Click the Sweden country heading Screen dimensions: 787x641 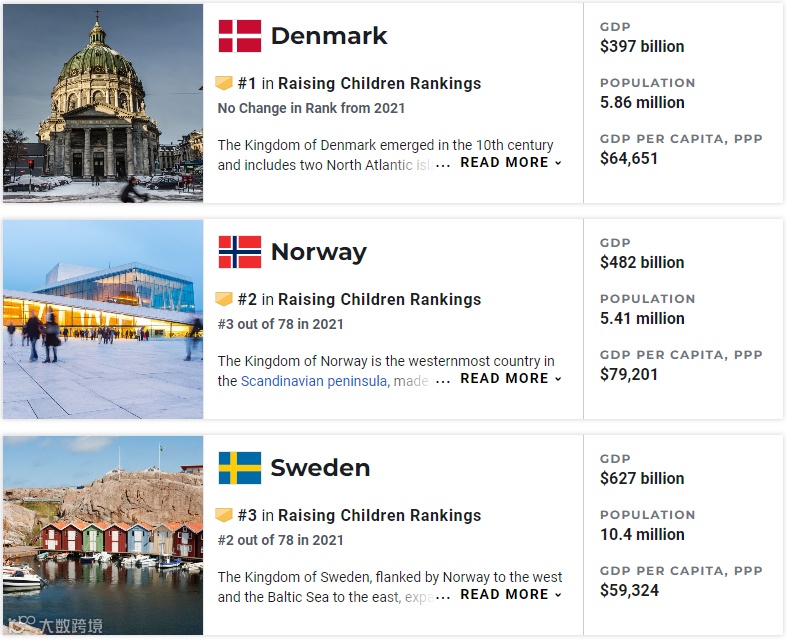pyautogui.click(x=320, y=468)
